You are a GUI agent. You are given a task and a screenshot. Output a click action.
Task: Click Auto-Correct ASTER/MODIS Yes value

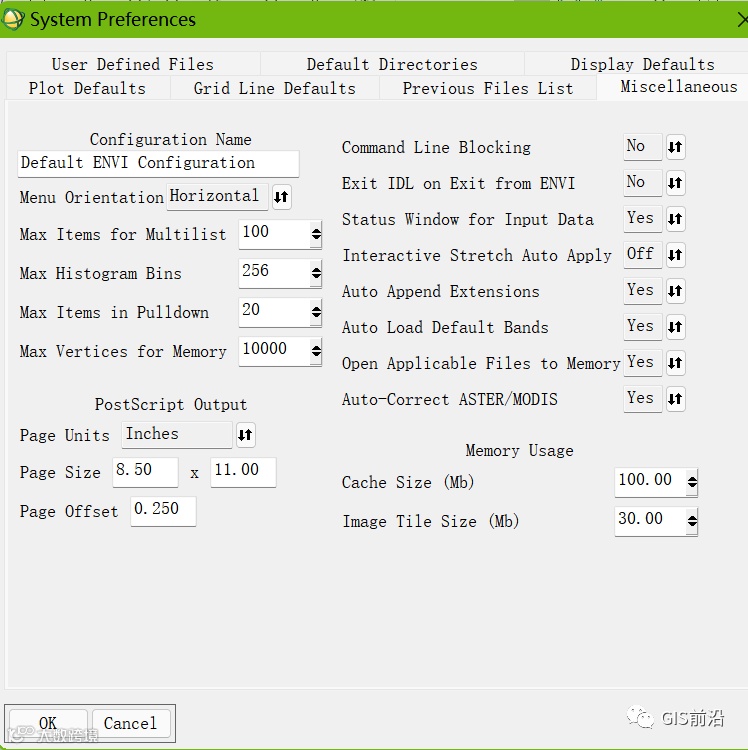[x=643, y=399]
